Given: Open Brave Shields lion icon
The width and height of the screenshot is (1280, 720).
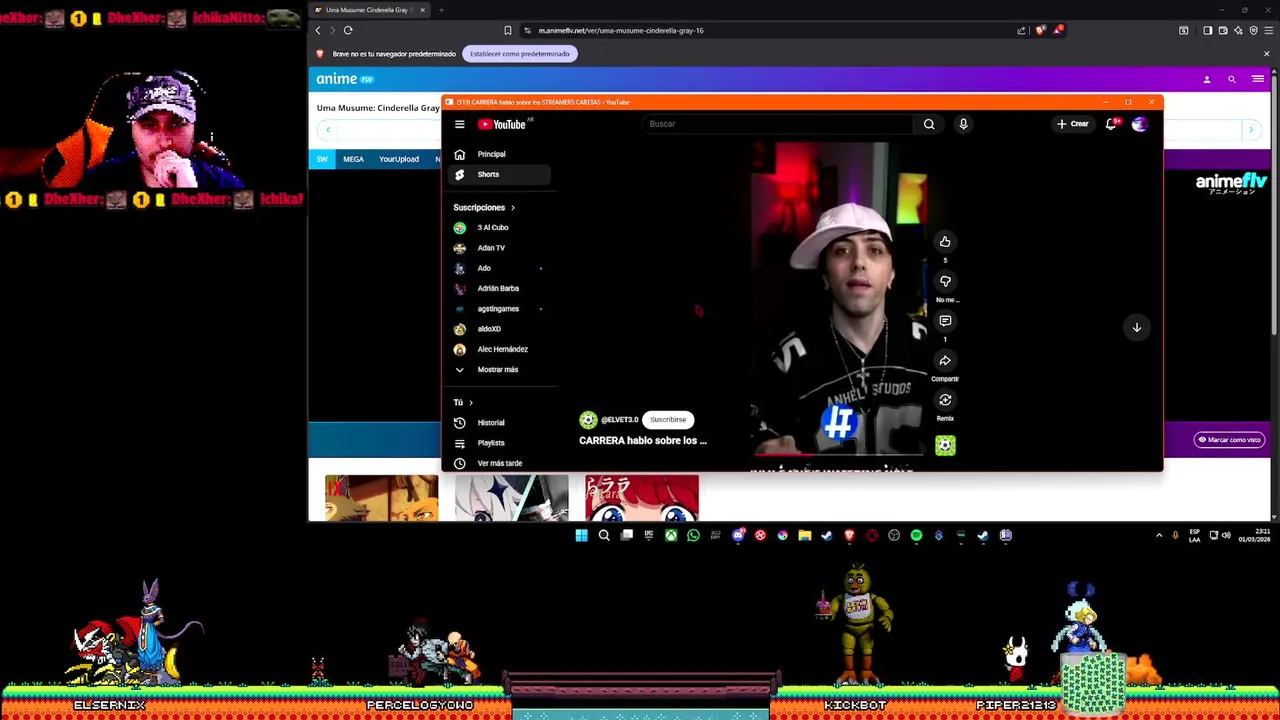Looking at the screenshot, I should point(1041,30).
